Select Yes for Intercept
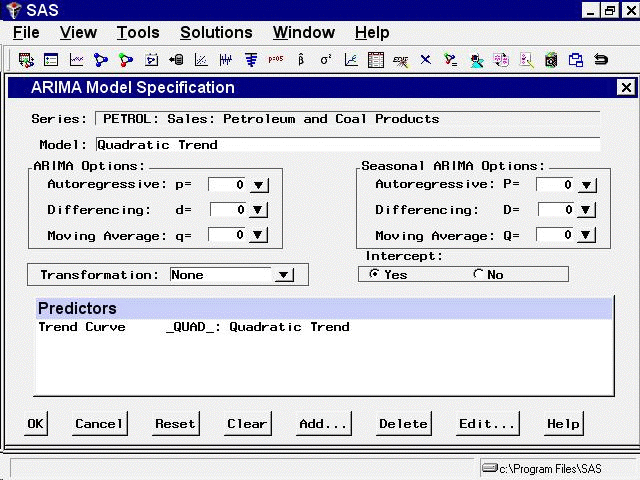 click(x=375, y=275)
